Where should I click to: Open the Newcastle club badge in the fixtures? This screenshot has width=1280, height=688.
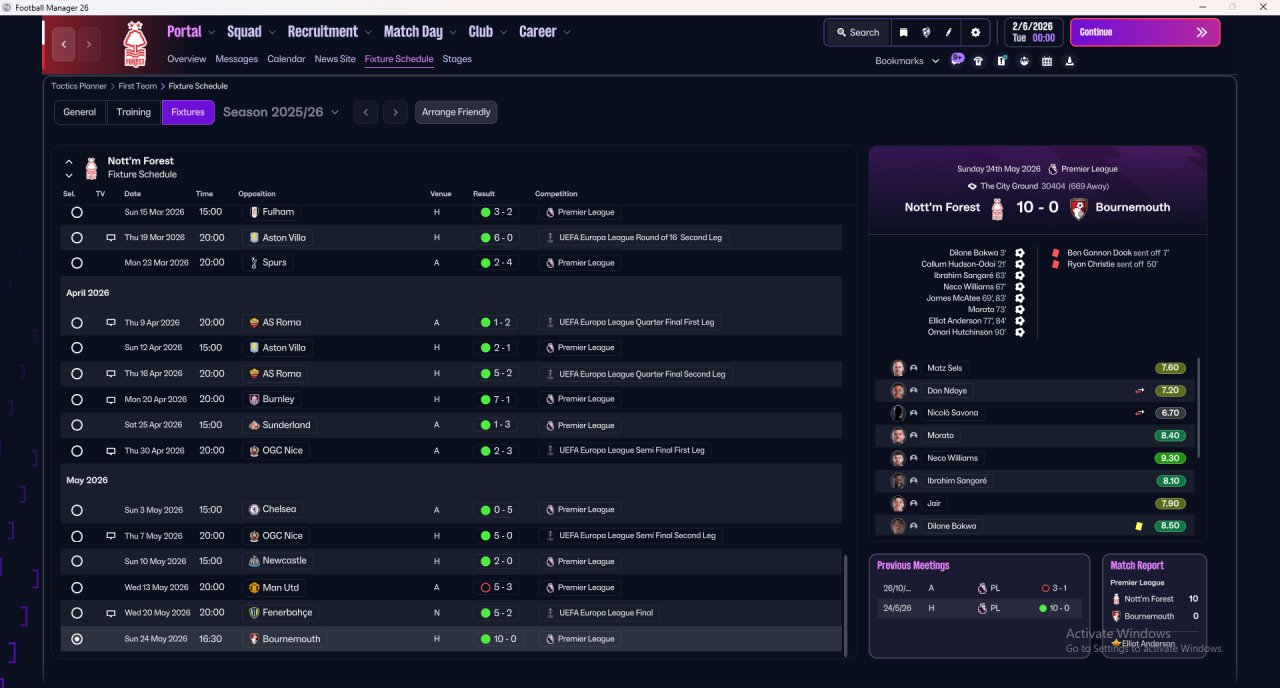[253, 561]
